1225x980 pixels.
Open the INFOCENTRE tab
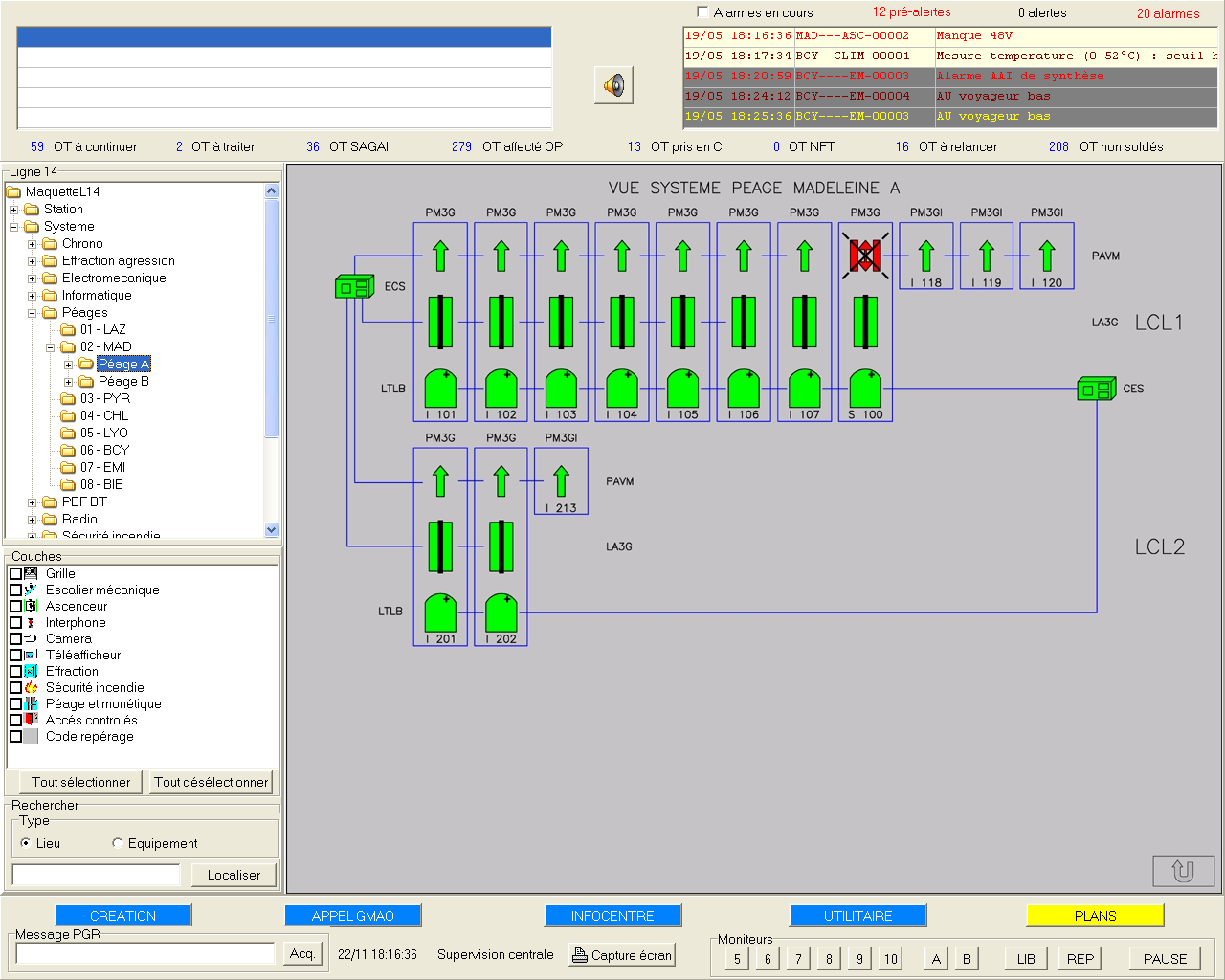612,916
